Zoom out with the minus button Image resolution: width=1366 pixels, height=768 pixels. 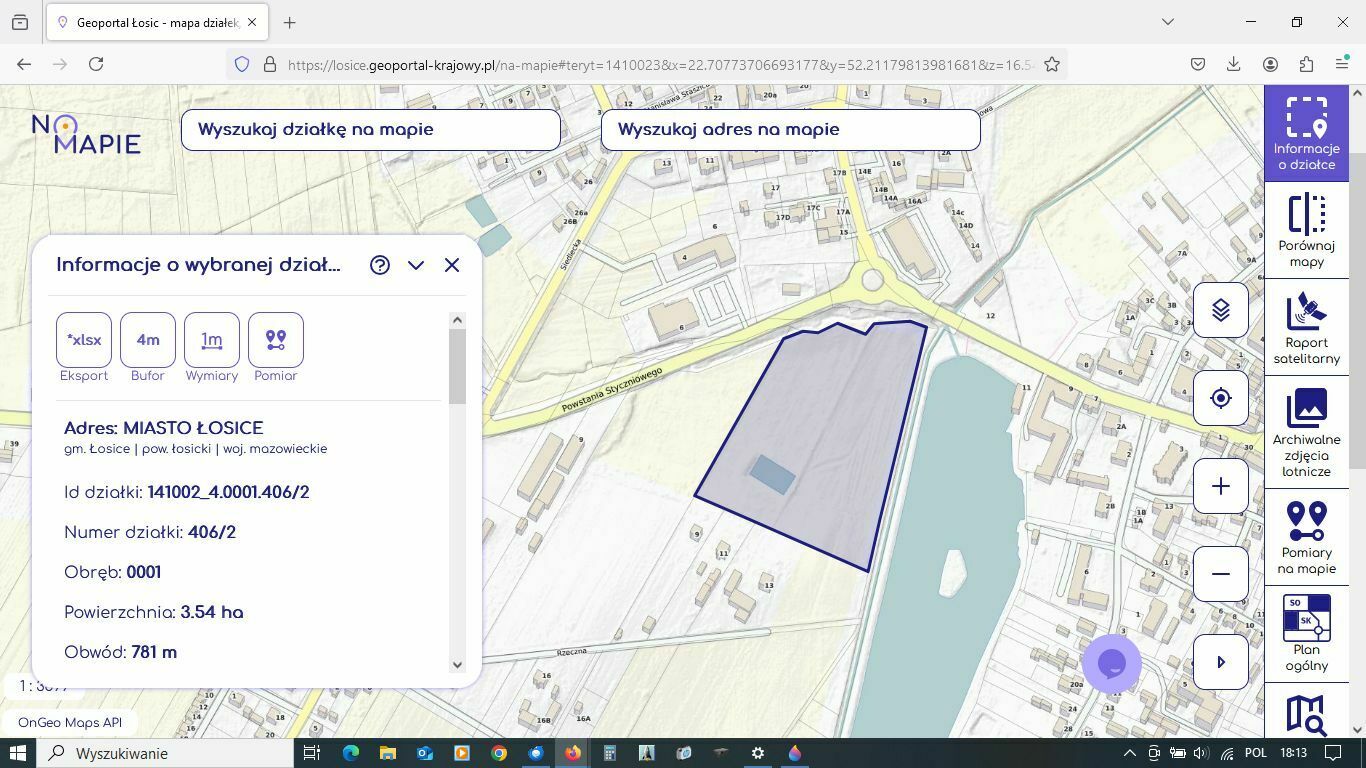pyautogui.click(x=1220, y=574)
